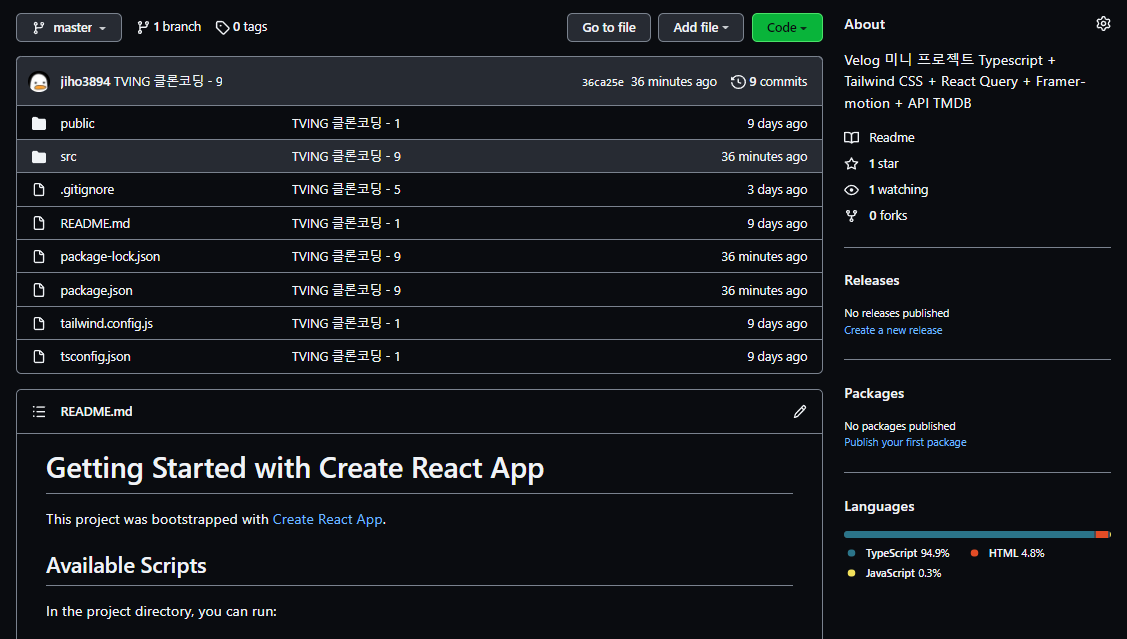Open tailwind.config.js file
1127x639 pixels.
click(106, 323)
